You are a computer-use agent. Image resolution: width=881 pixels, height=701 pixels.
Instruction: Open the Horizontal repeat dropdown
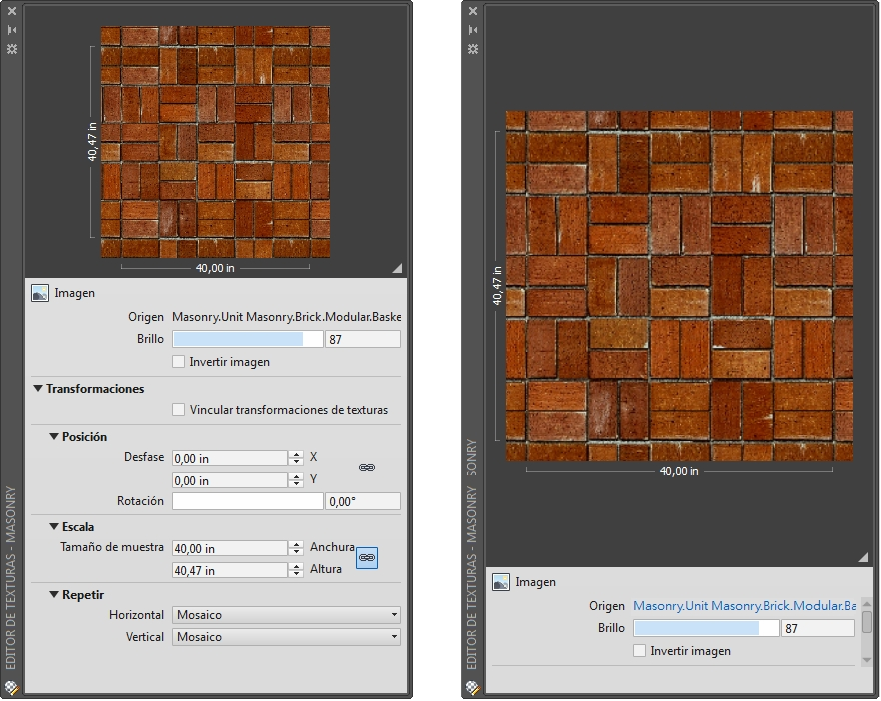click(x=286, y=615)
